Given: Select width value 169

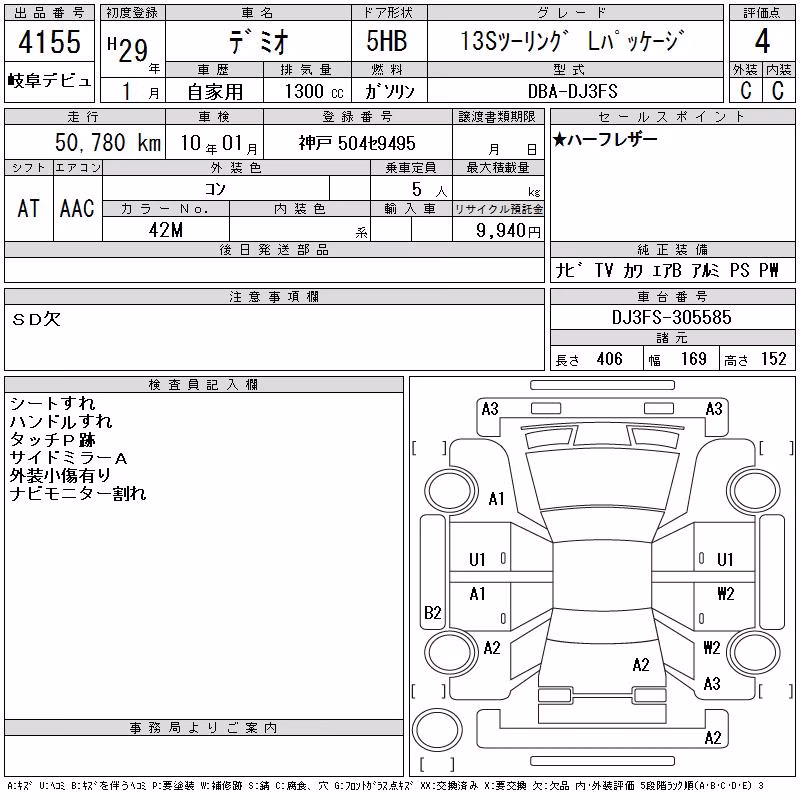Looking at the screenshot, I should [x=693, y=359].
